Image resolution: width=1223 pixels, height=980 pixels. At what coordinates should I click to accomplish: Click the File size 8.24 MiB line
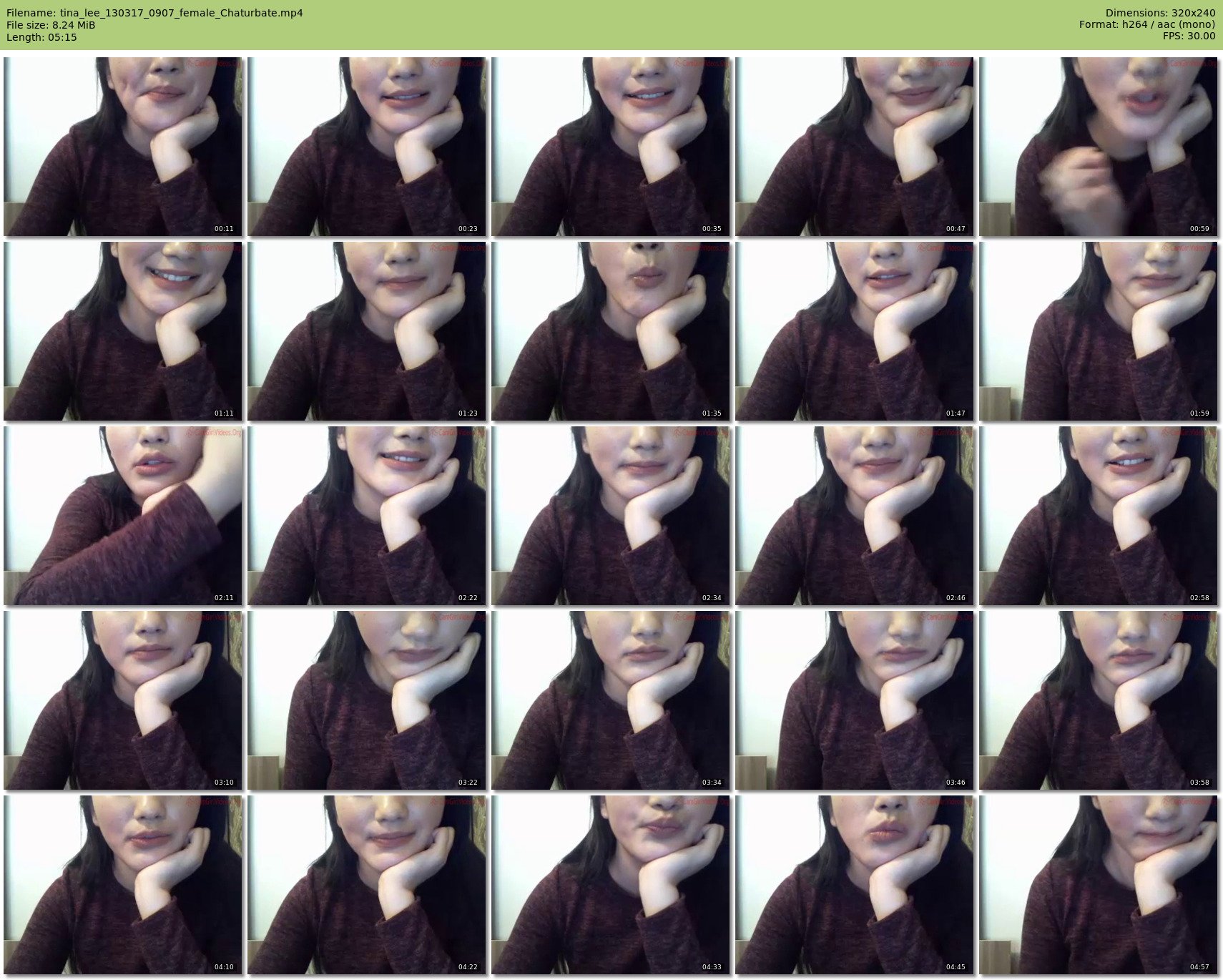coord(51,25)
